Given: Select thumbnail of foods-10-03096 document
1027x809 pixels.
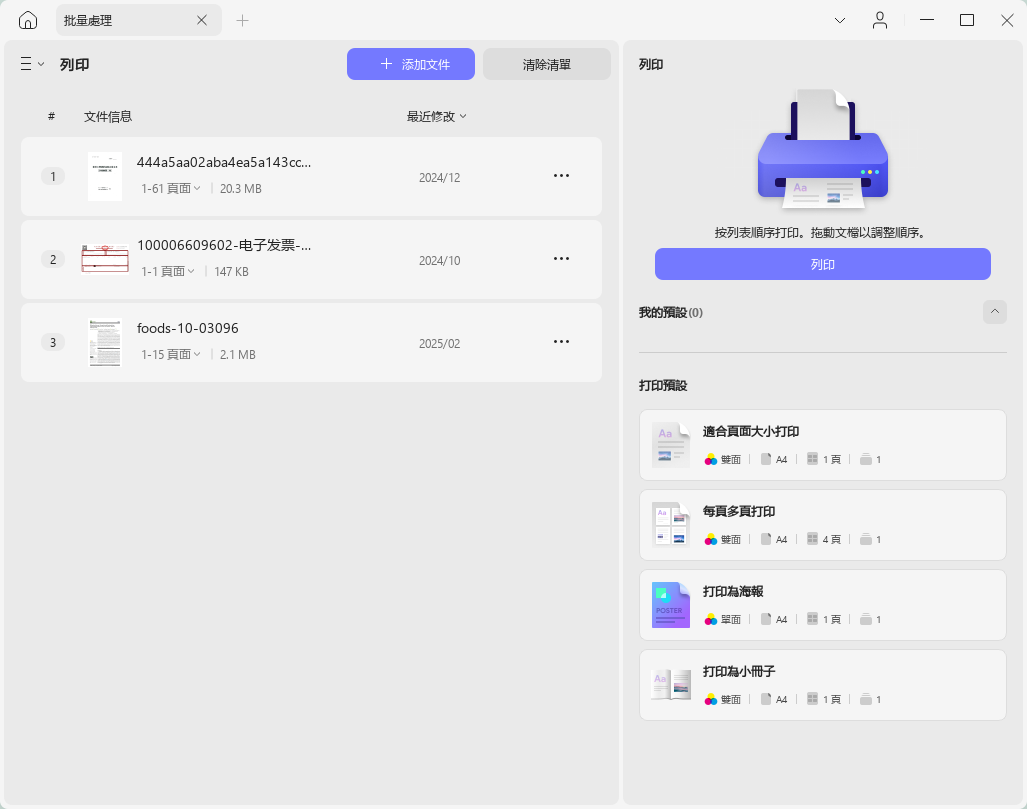Looking at the screenshot, I should [x=105, y=342].
